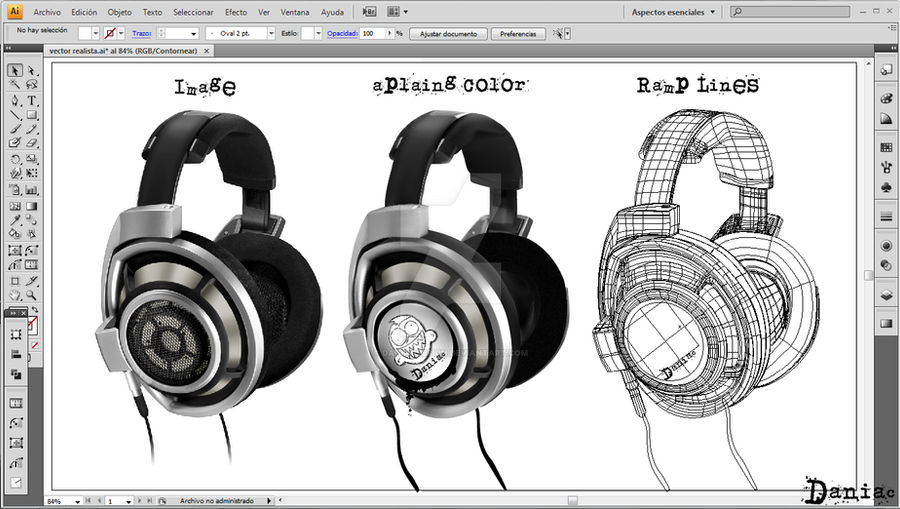This screenshot has width=900, height=509.
Task: Open the Trazo stroke link
Action: tap(141, 33)
